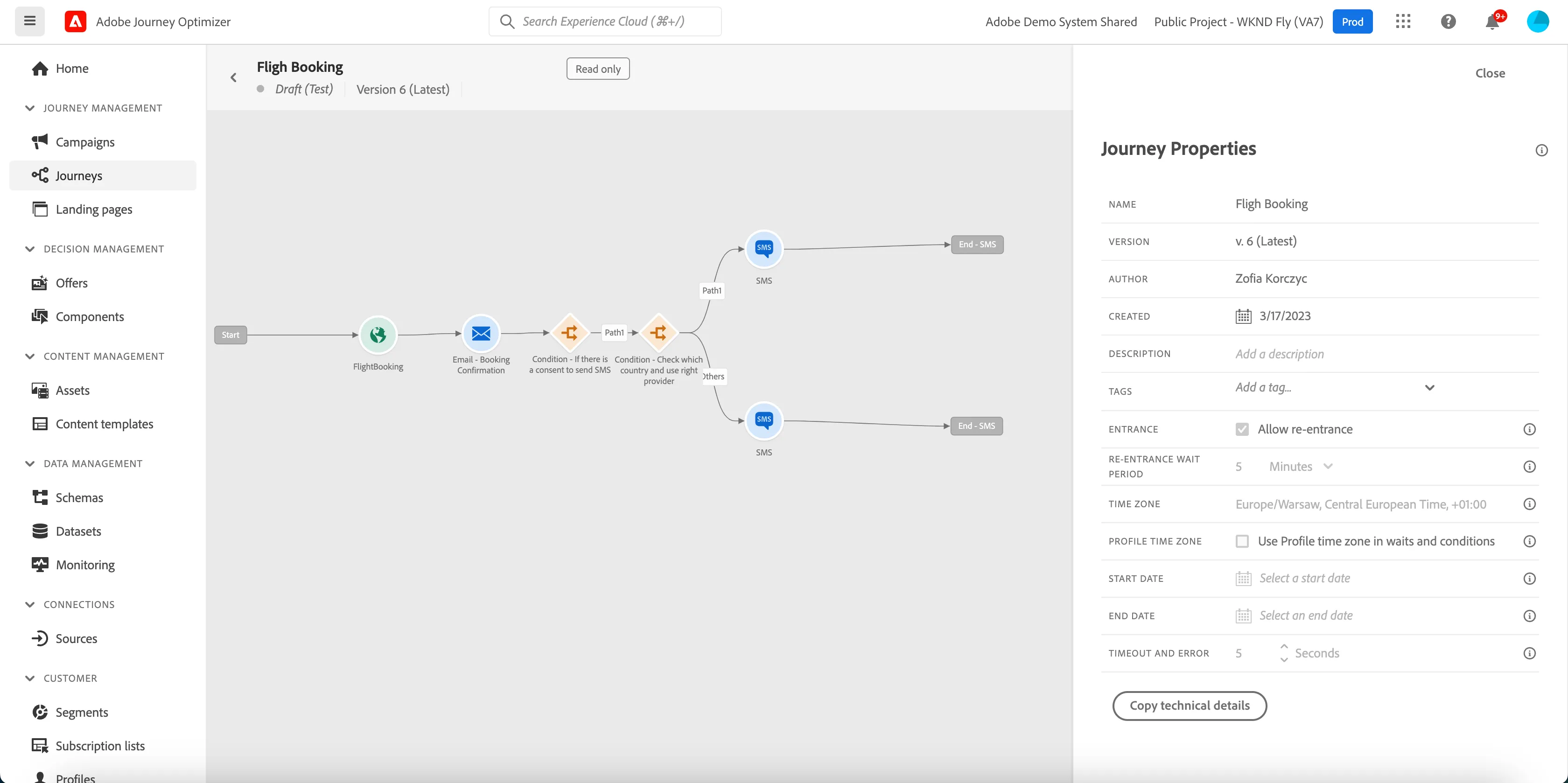Open the Start Date calendar icon

tap(1244, 579)
